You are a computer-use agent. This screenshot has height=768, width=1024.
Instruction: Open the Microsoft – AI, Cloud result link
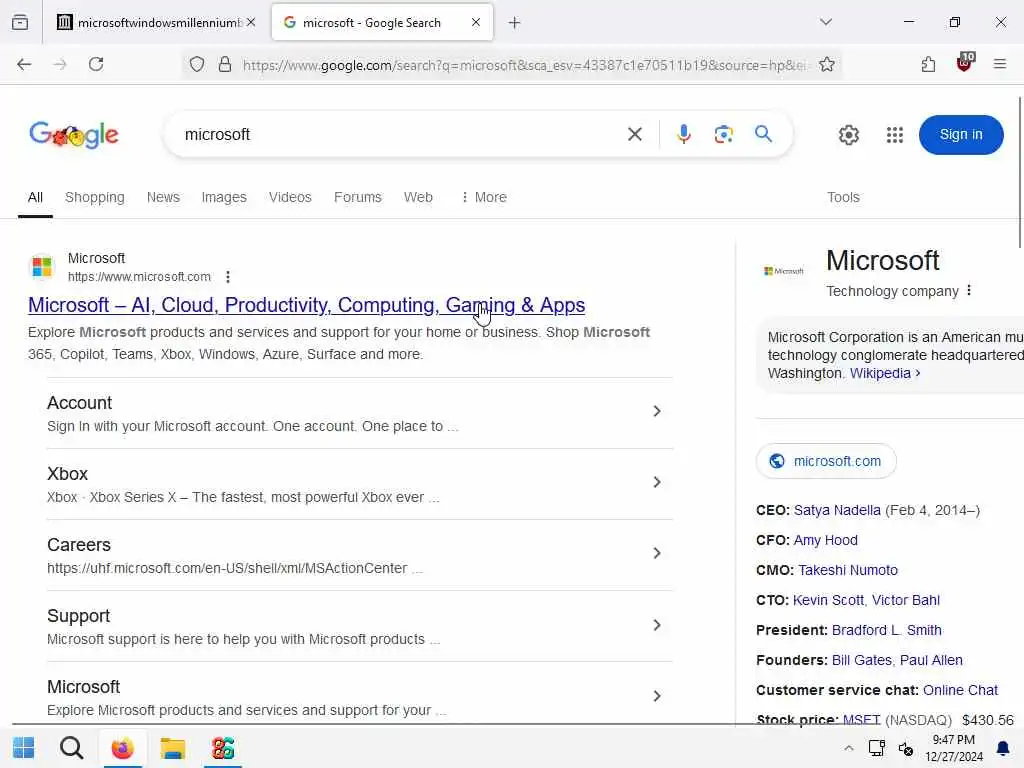point(306,305)
